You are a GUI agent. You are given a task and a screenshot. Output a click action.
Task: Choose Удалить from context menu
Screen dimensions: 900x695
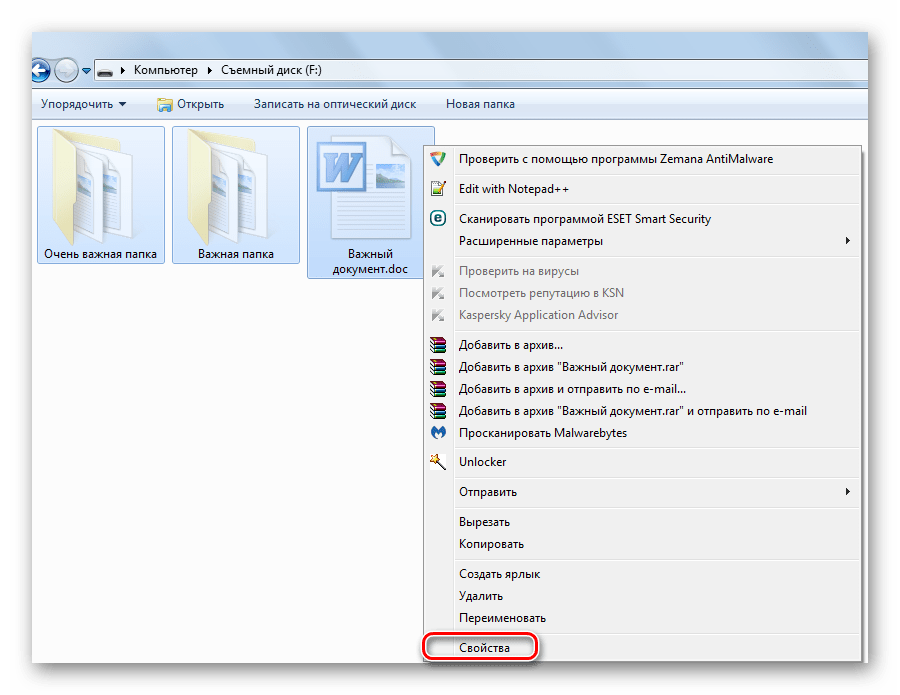pyautogui.click(x=642, y=596)
